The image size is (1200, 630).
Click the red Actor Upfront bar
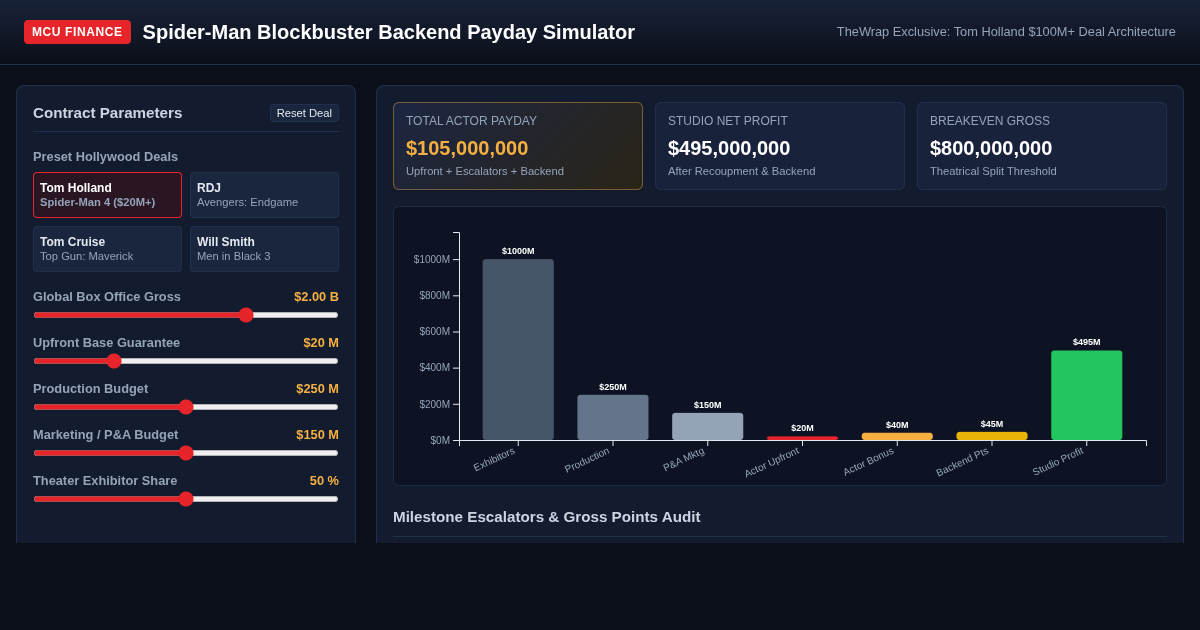coord(802,438)
